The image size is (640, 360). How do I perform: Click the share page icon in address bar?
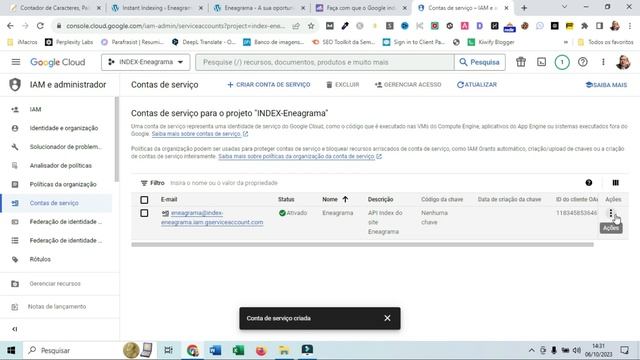[x=296, y=26]
